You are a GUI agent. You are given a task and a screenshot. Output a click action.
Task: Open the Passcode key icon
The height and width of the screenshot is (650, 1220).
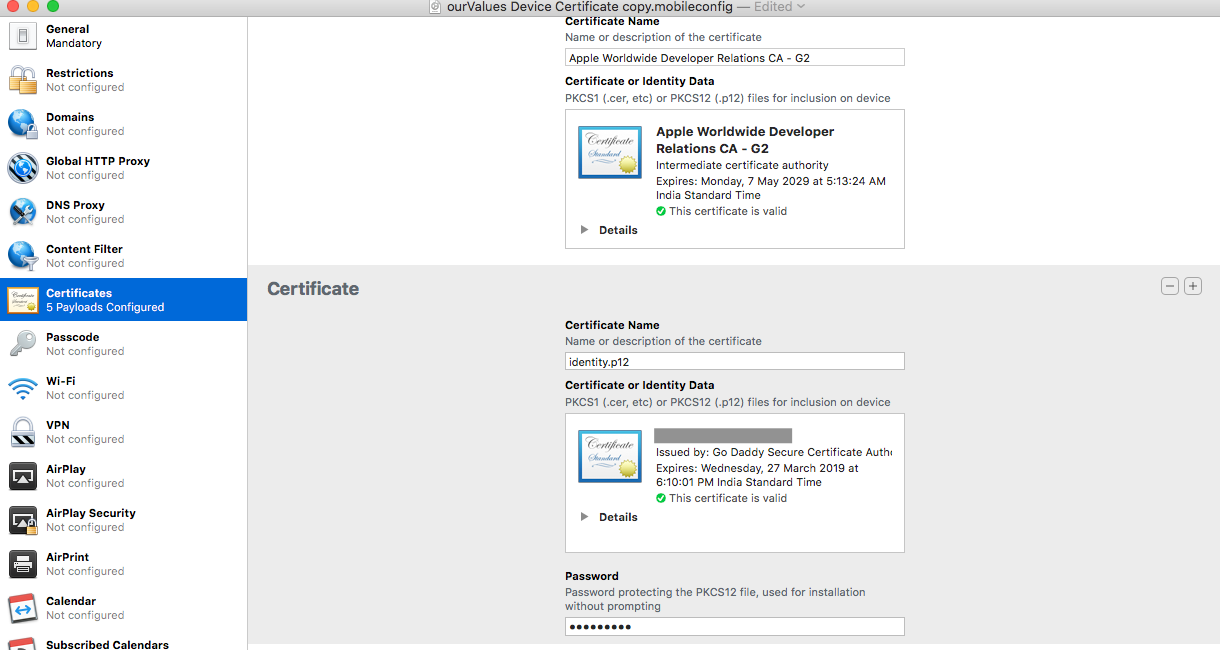23,344
